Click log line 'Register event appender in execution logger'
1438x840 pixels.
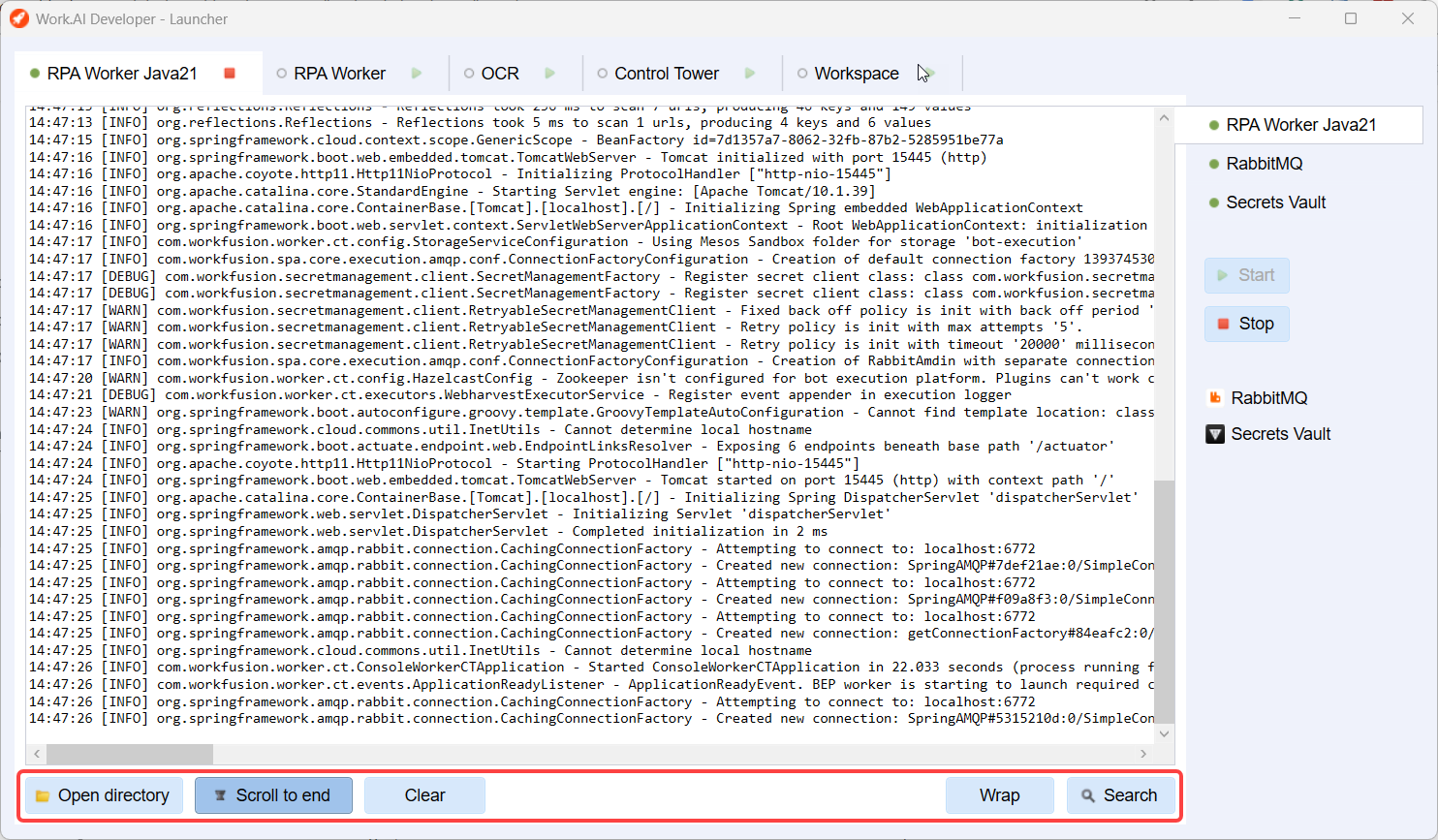point(519,395)
